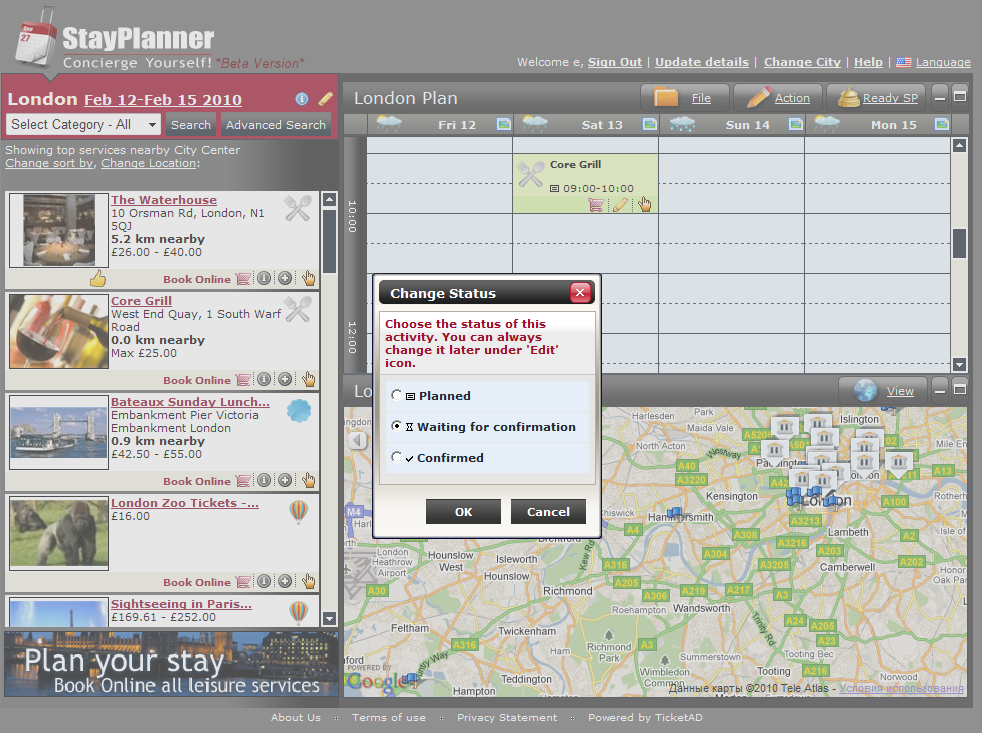
Task: Minimize the London Plan panel
Action: coord(939,97)
